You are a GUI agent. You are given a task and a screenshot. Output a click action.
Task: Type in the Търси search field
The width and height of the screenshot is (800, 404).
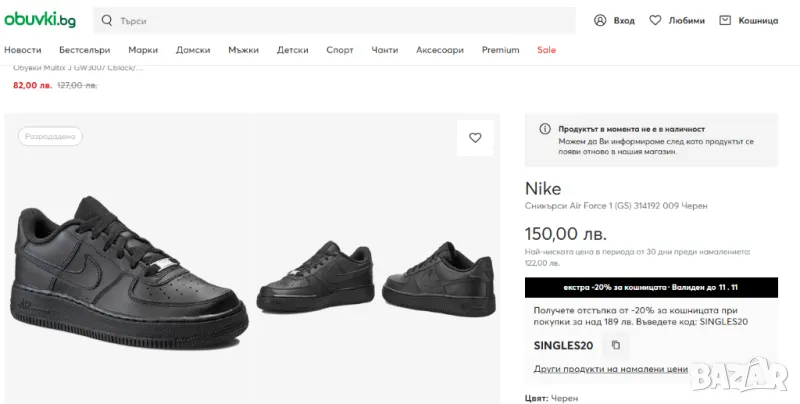pos(340,20)
